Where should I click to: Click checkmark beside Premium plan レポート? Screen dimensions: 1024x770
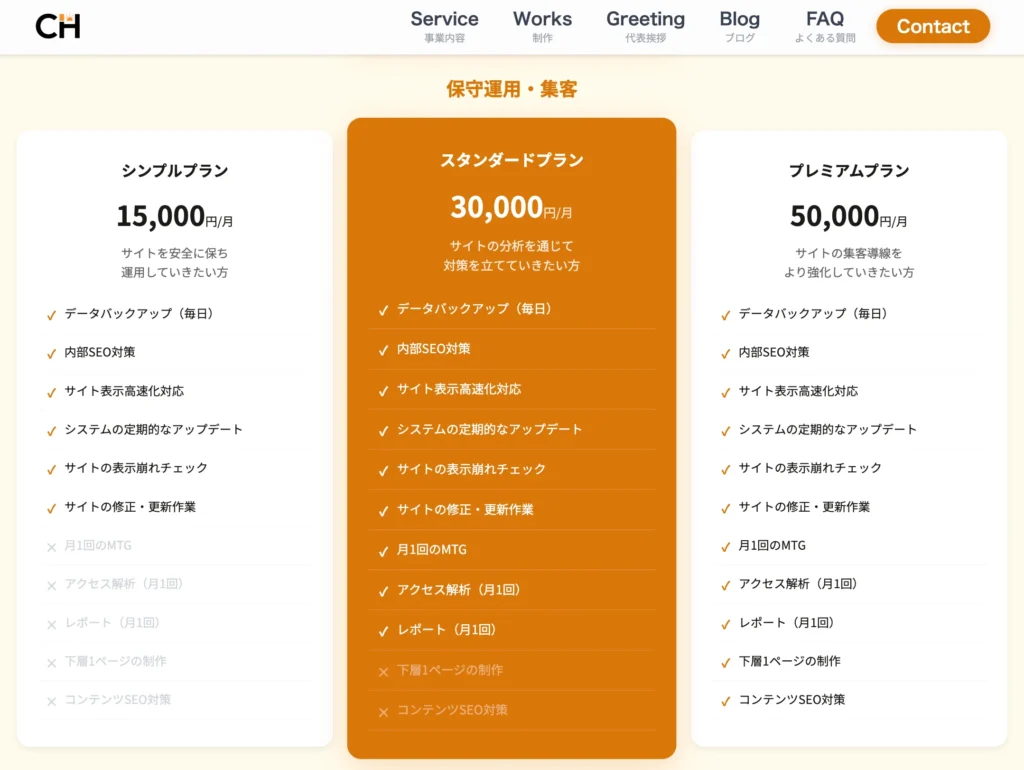point(725,624)
